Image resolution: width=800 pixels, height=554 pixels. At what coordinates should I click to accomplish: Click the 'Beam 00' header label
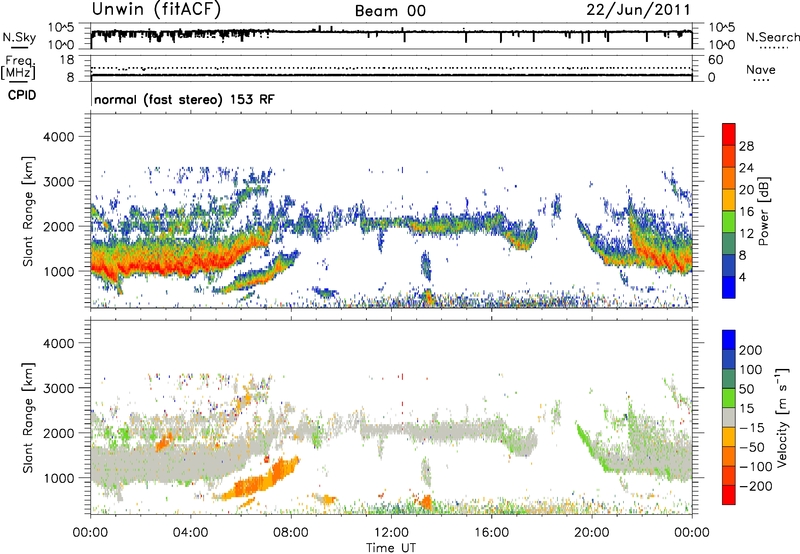point(390,11)
